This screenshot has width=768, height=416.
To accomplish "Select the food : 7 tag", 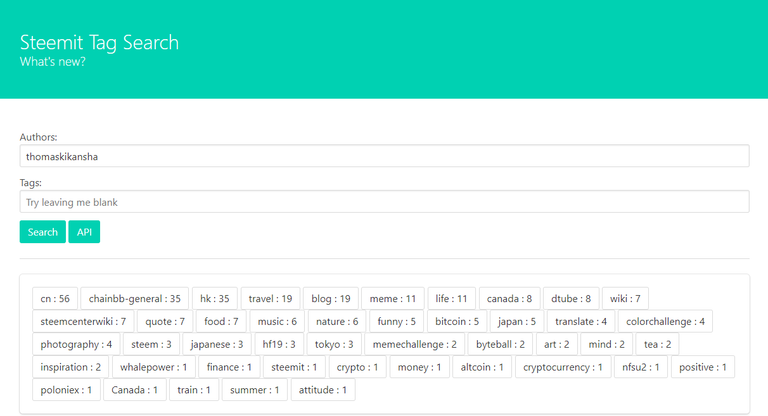I will pyautogui.click(x=221, y=321).
